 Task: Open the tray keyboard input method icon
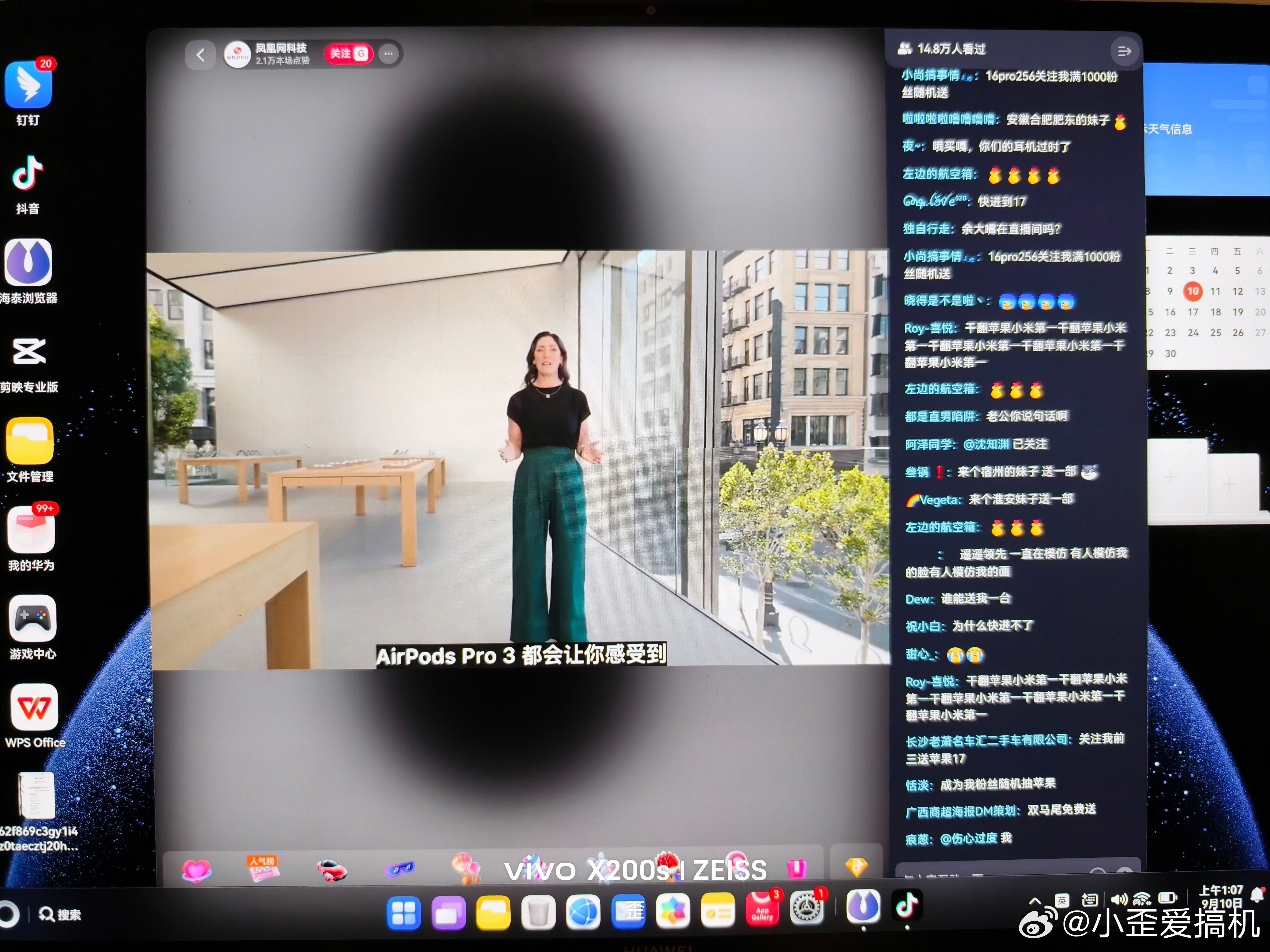tap(1089, 900)
